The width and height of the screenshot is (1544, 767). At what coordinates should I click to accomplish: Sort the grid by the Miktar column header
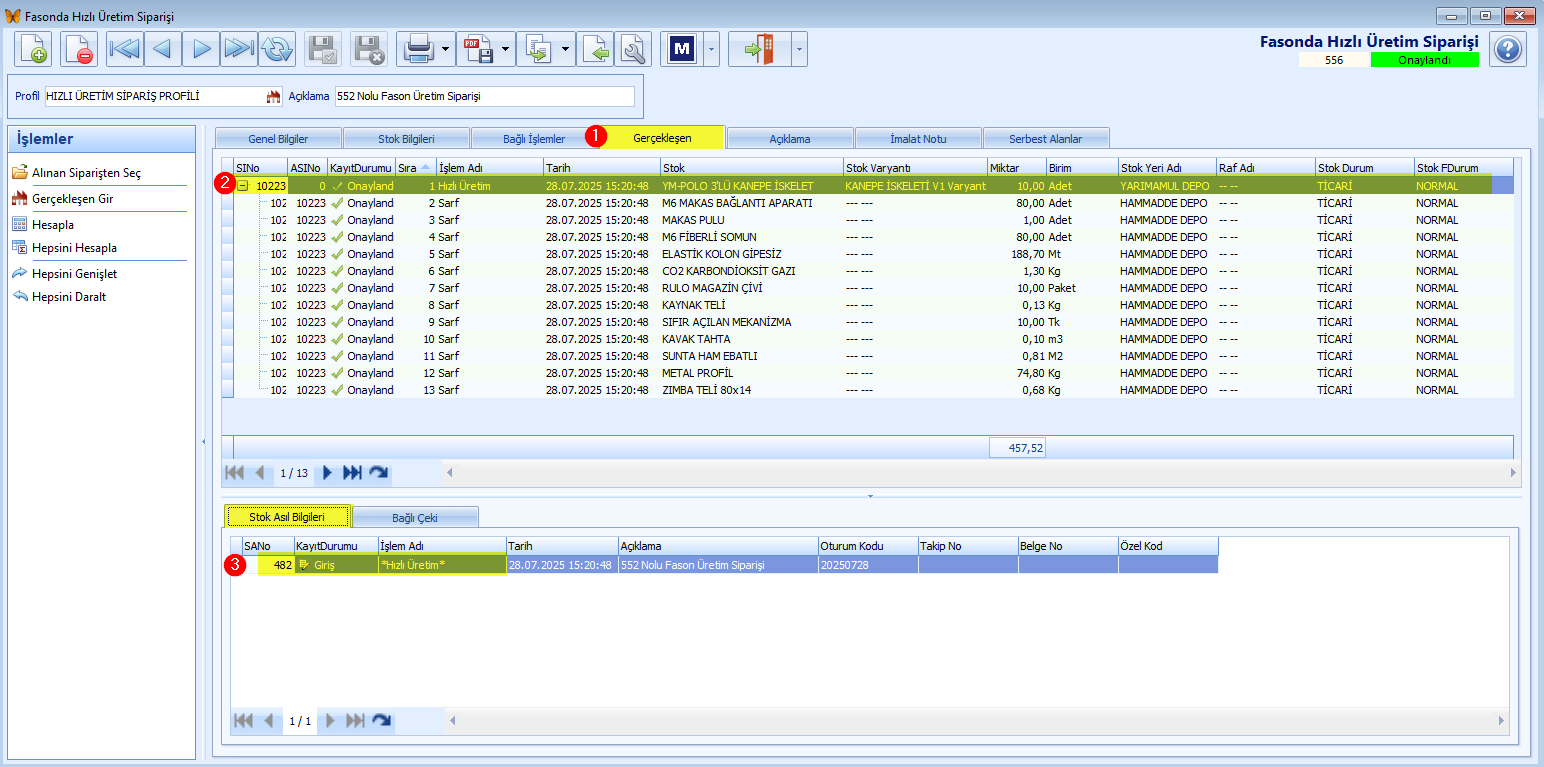[1017, 167]
